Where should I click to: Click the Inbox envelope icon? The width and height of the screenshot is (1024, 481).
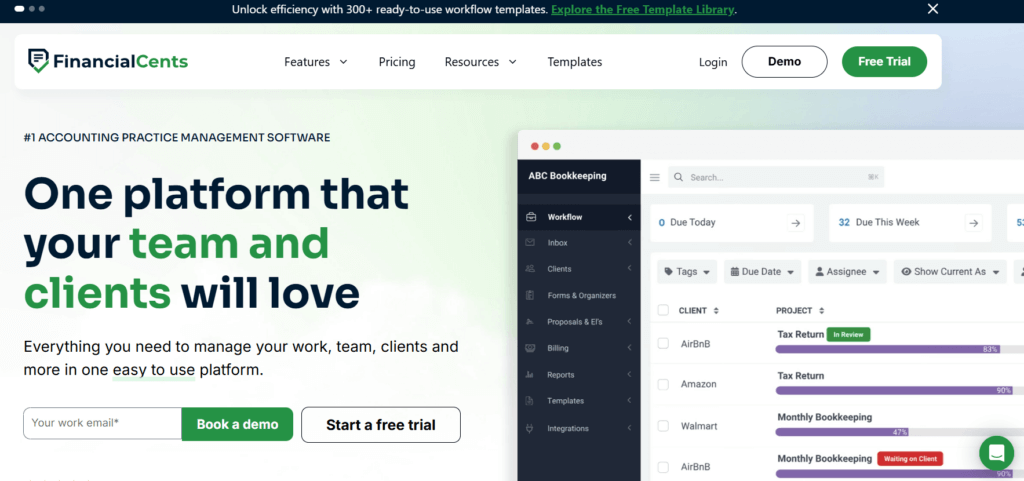click(530, 243)
